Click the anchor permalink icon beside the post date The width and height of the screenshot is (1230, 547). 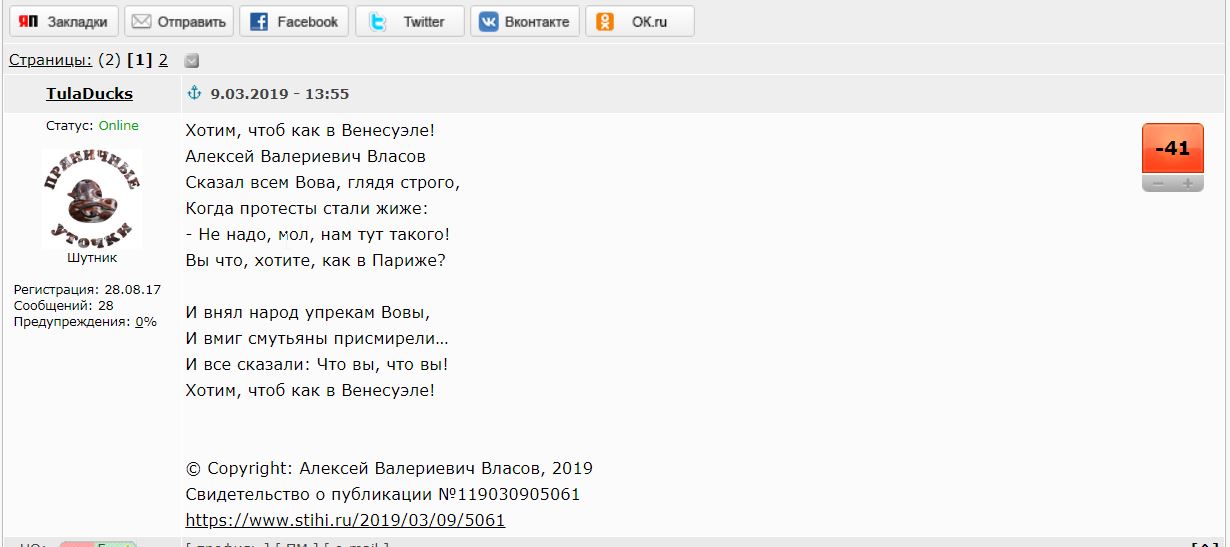[x=195, y=93]
